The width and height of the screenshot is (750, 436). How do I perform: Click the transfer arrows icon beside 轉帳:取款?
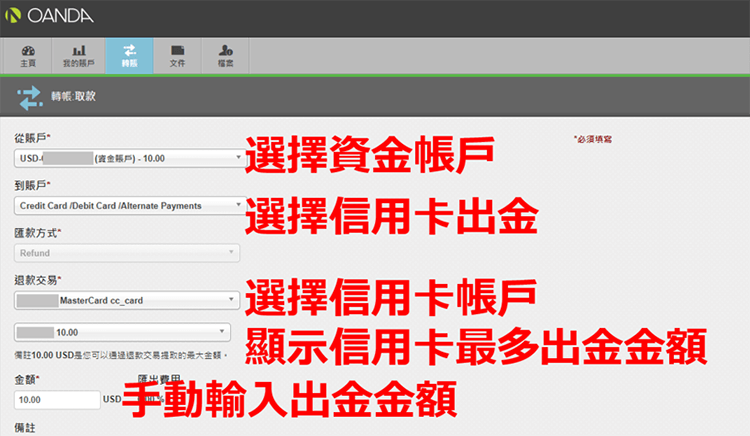(x=30, y=97)
